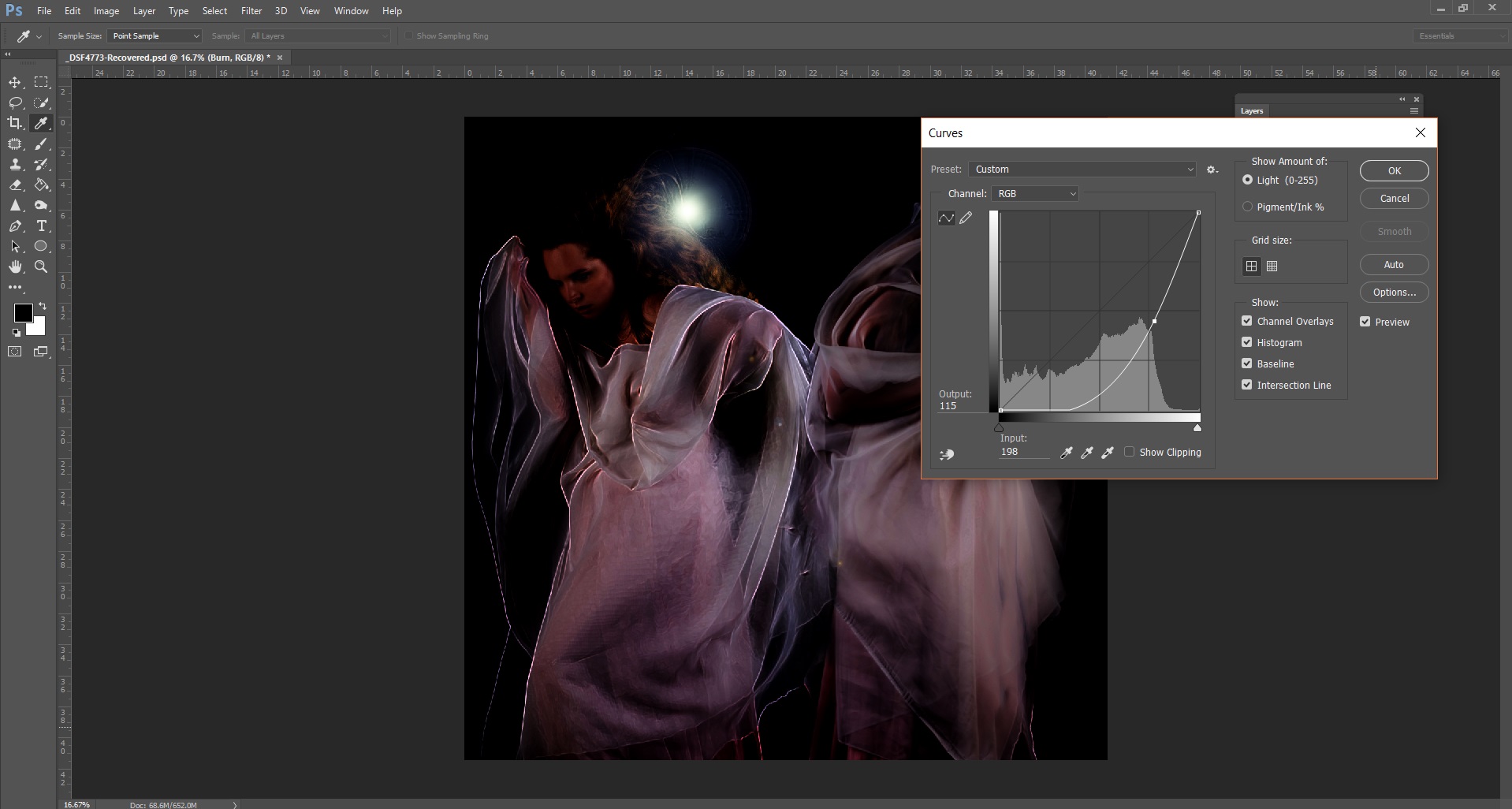Click the black point eyedropper in Curves
Screen dimensions: 1512x809
click(x=1067, y=453)
